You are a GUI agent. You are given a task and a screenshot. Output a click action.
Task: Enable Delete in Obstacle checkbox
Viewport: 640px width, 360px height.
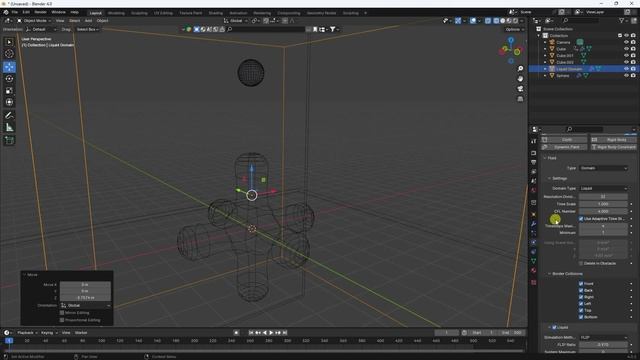pyautogui.click(x=581, y=263)
